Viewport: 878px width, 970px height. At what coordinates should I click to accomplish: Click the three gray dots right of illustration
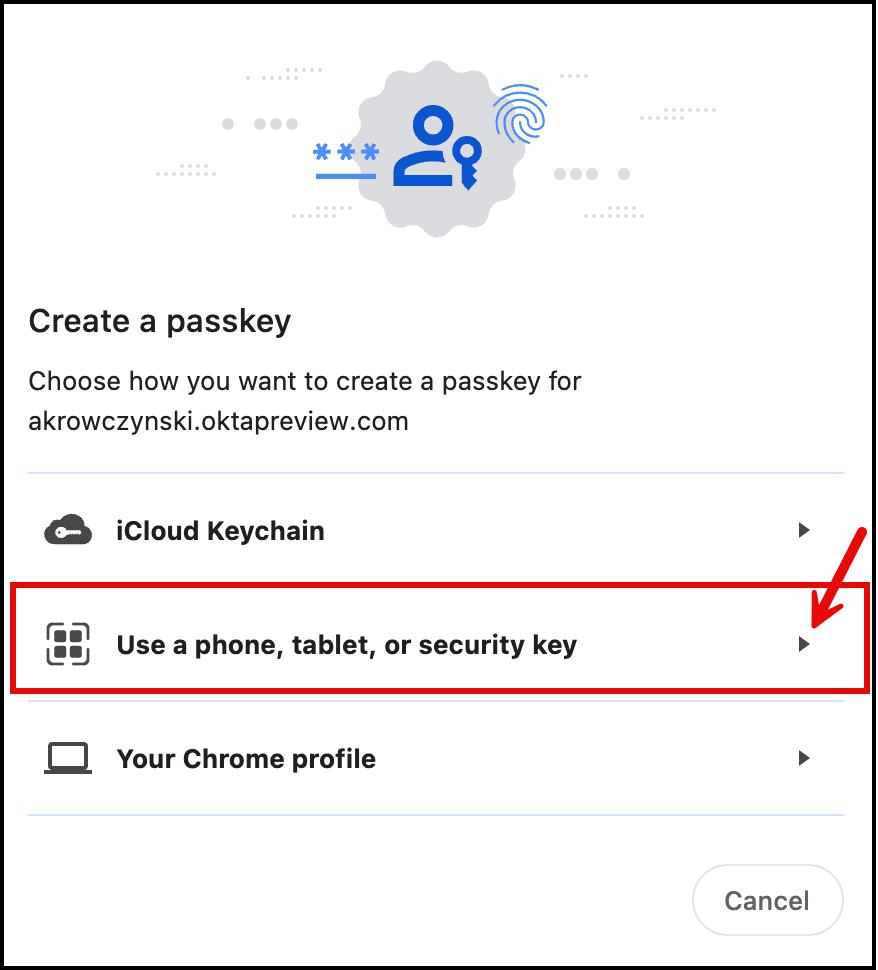pyautogui.click(x=576, y=174)
